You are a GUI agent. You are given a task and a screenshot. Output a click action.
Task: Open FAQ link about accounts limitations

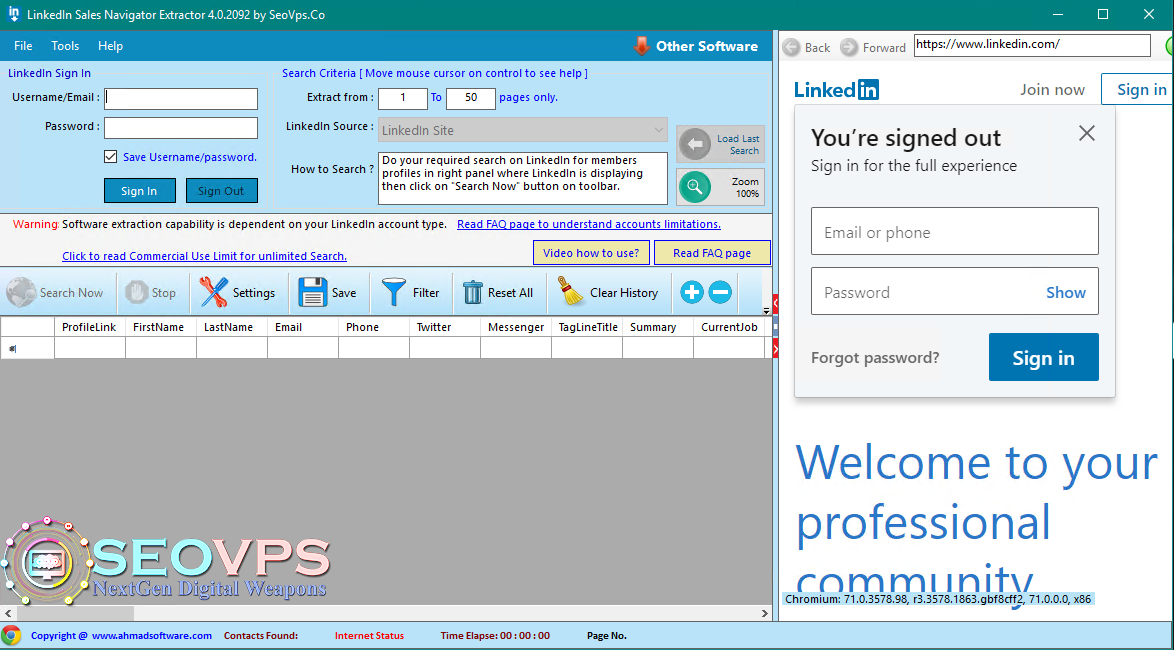click(x=588, y=224)
